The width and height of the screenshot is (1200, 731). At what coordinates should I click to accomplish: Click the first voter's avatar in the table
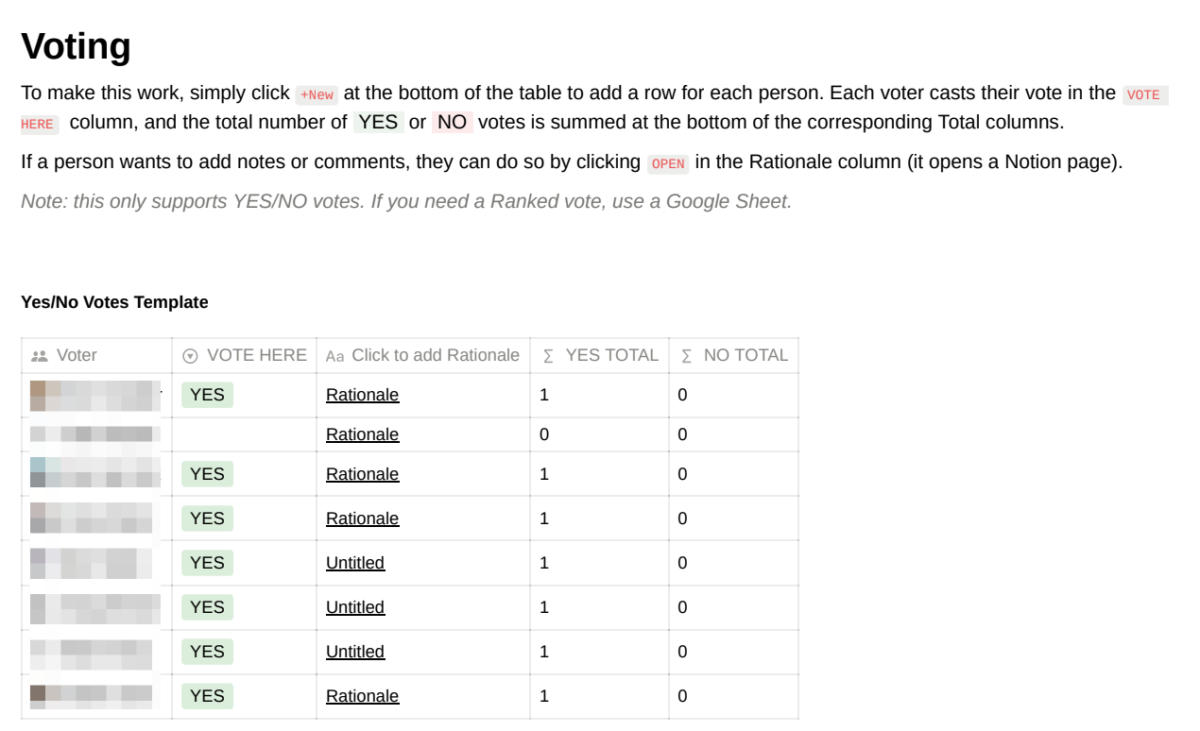[38, 395]
